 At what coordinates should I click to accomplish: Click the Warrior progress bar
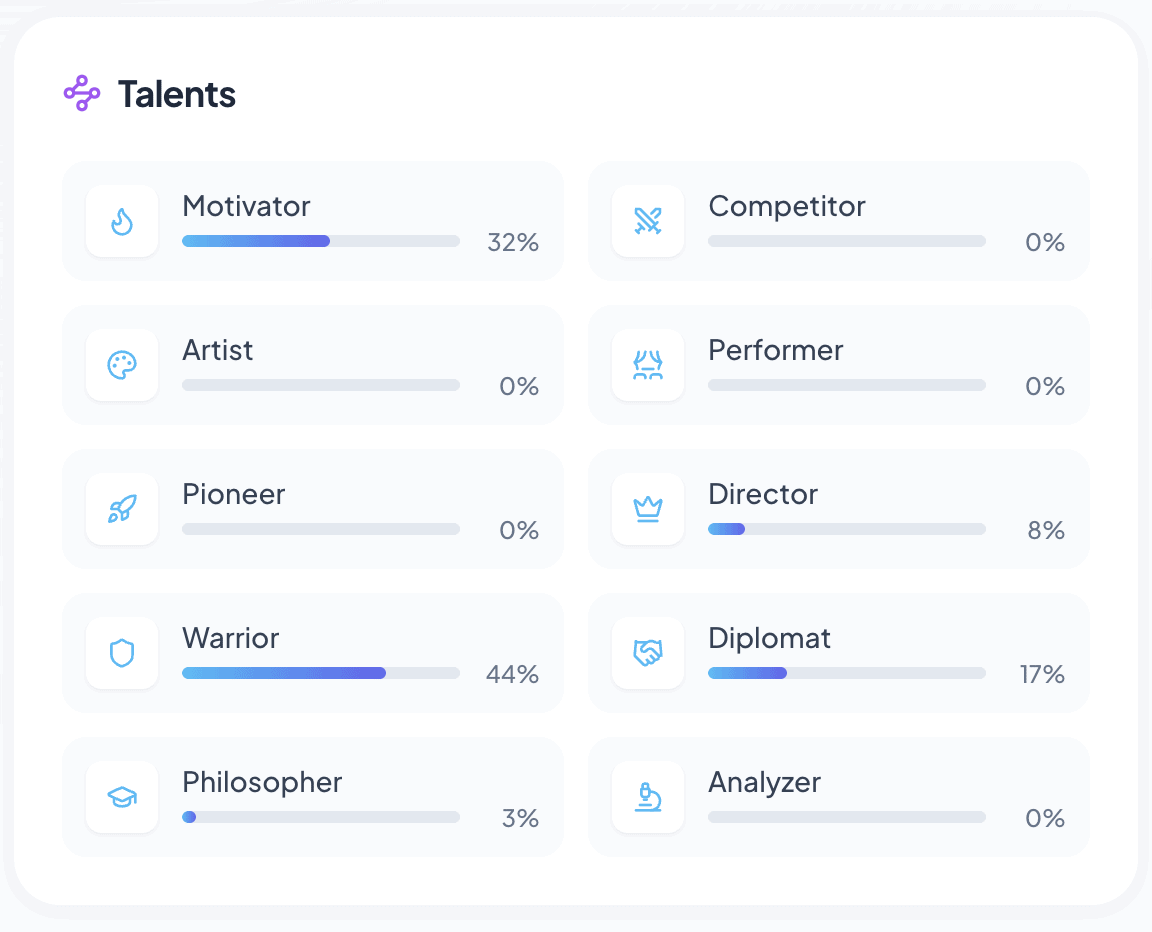tap(320, 673)
